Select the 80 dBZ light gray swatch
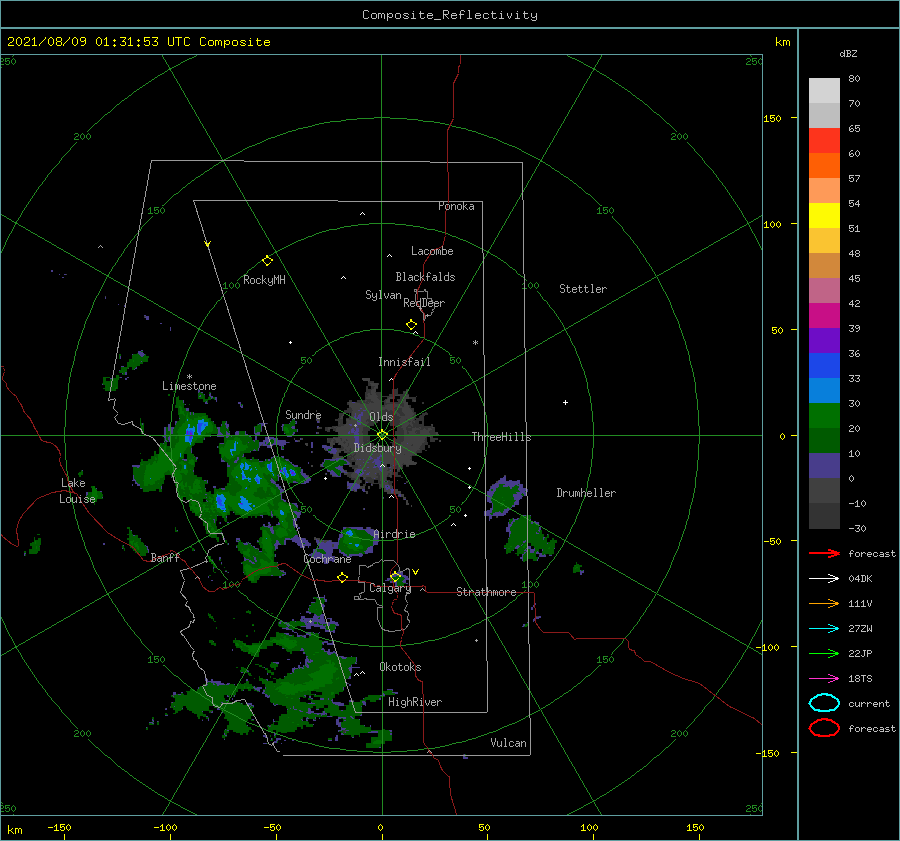The height and width of the screenshot is (841, 900). click(x=824, y=90)
